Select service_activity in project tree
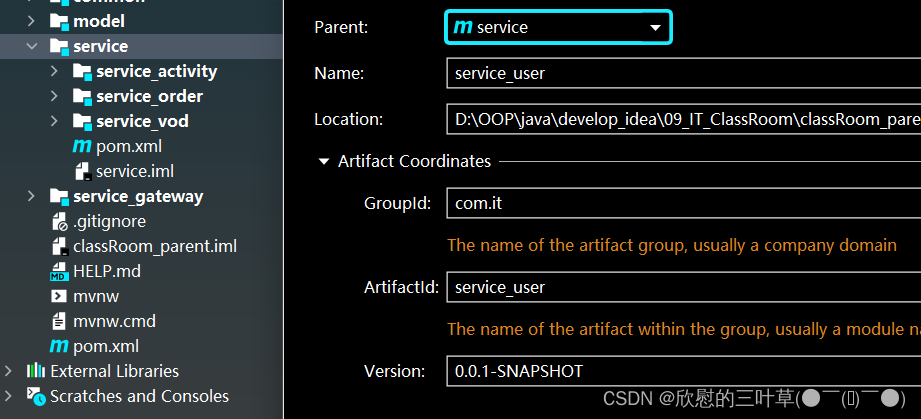Screen dimensions: 921x419 coord(157,72)
